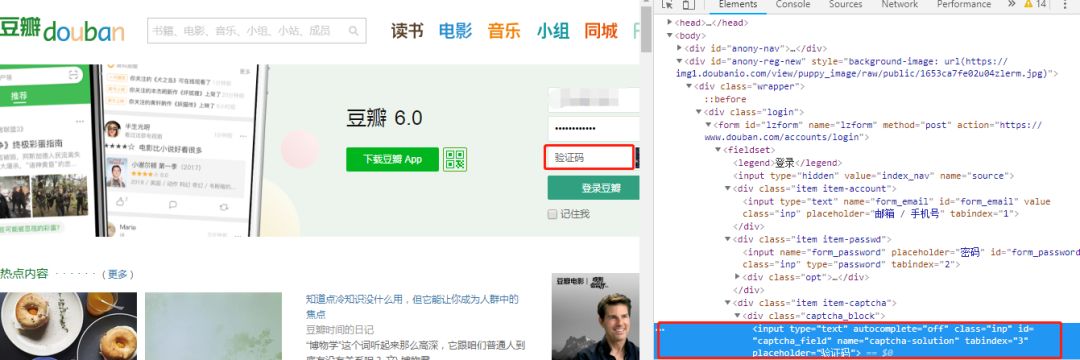Click the 下载豆瓣 App button
This screenshot has width=1080, height=360.
(393, 159)
